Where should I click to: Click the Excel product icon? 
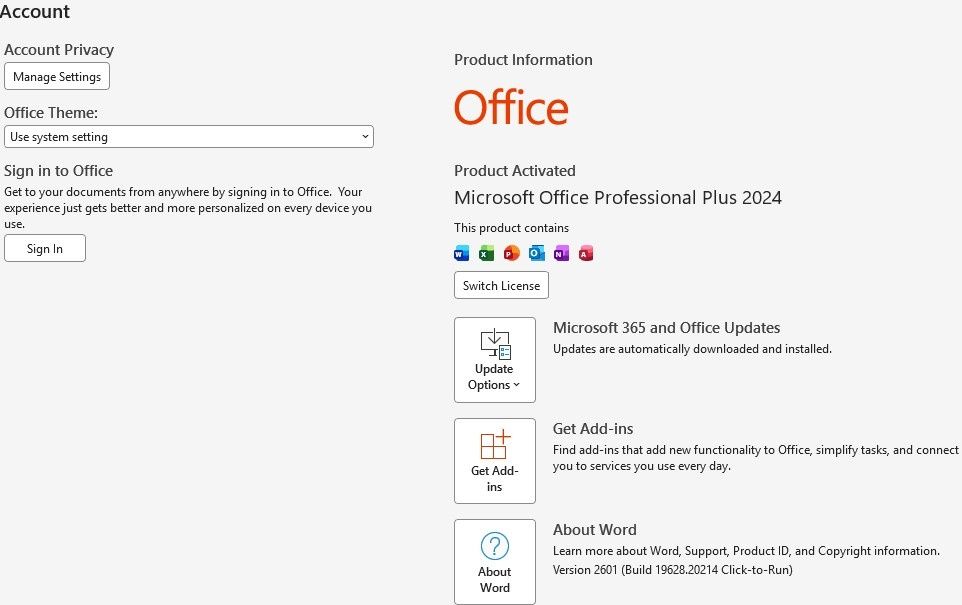[486, 253]
